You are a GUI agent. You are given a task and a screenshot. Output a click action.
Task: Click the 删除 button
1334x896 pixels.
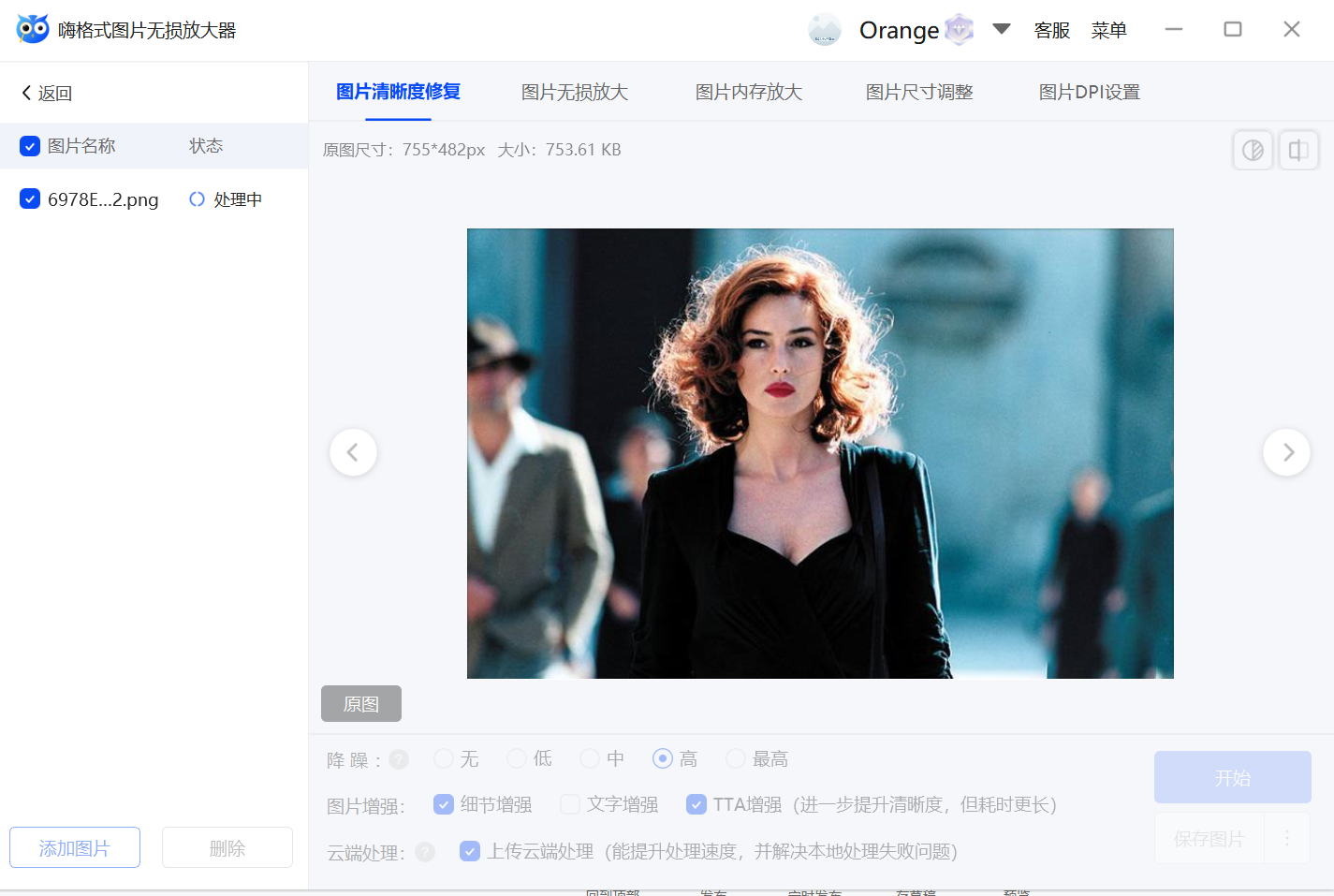pyautogui.click(x=227, y=847)
